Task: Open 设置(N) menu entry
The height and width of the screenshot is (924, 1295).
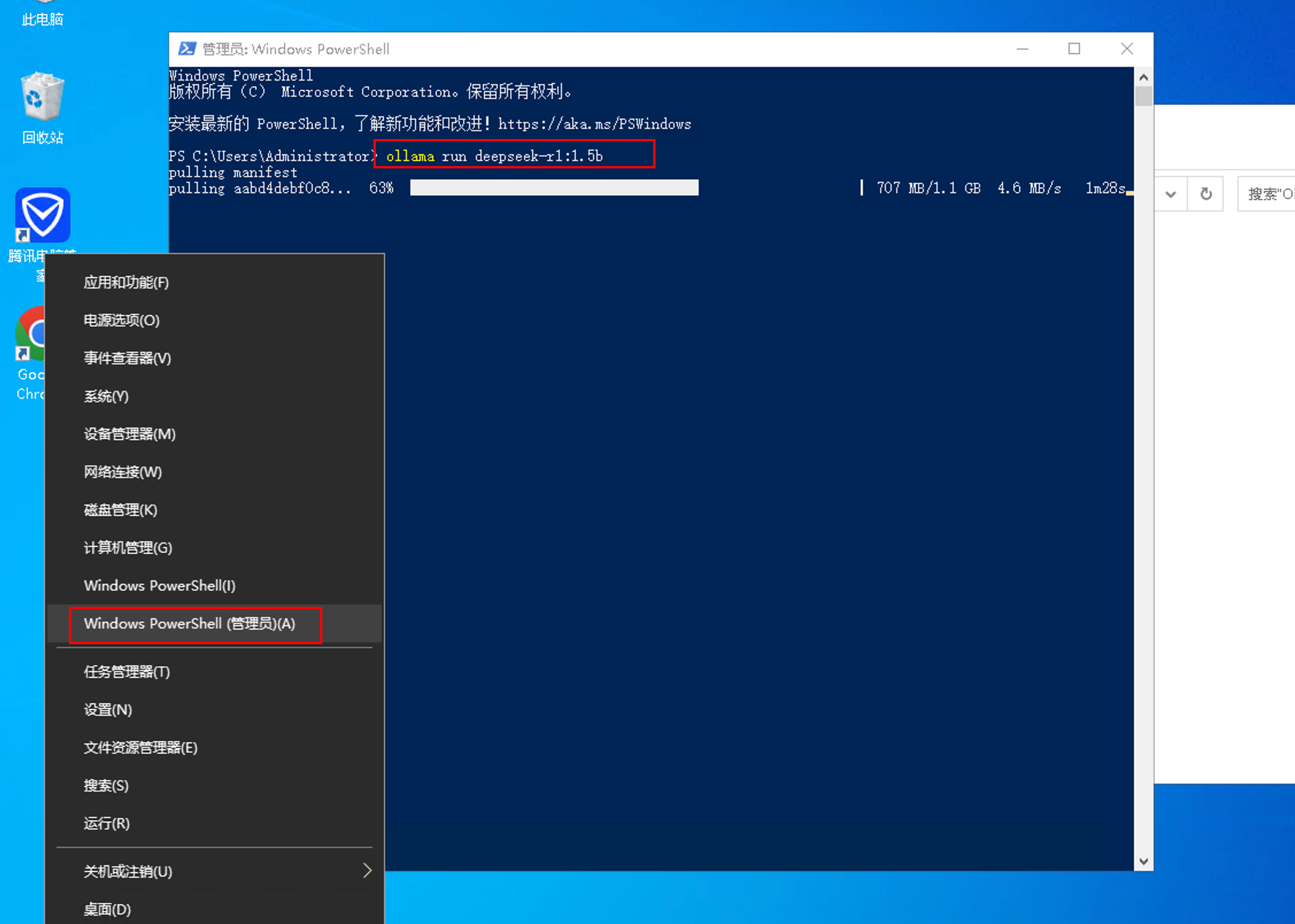Action: pos(214,710)
